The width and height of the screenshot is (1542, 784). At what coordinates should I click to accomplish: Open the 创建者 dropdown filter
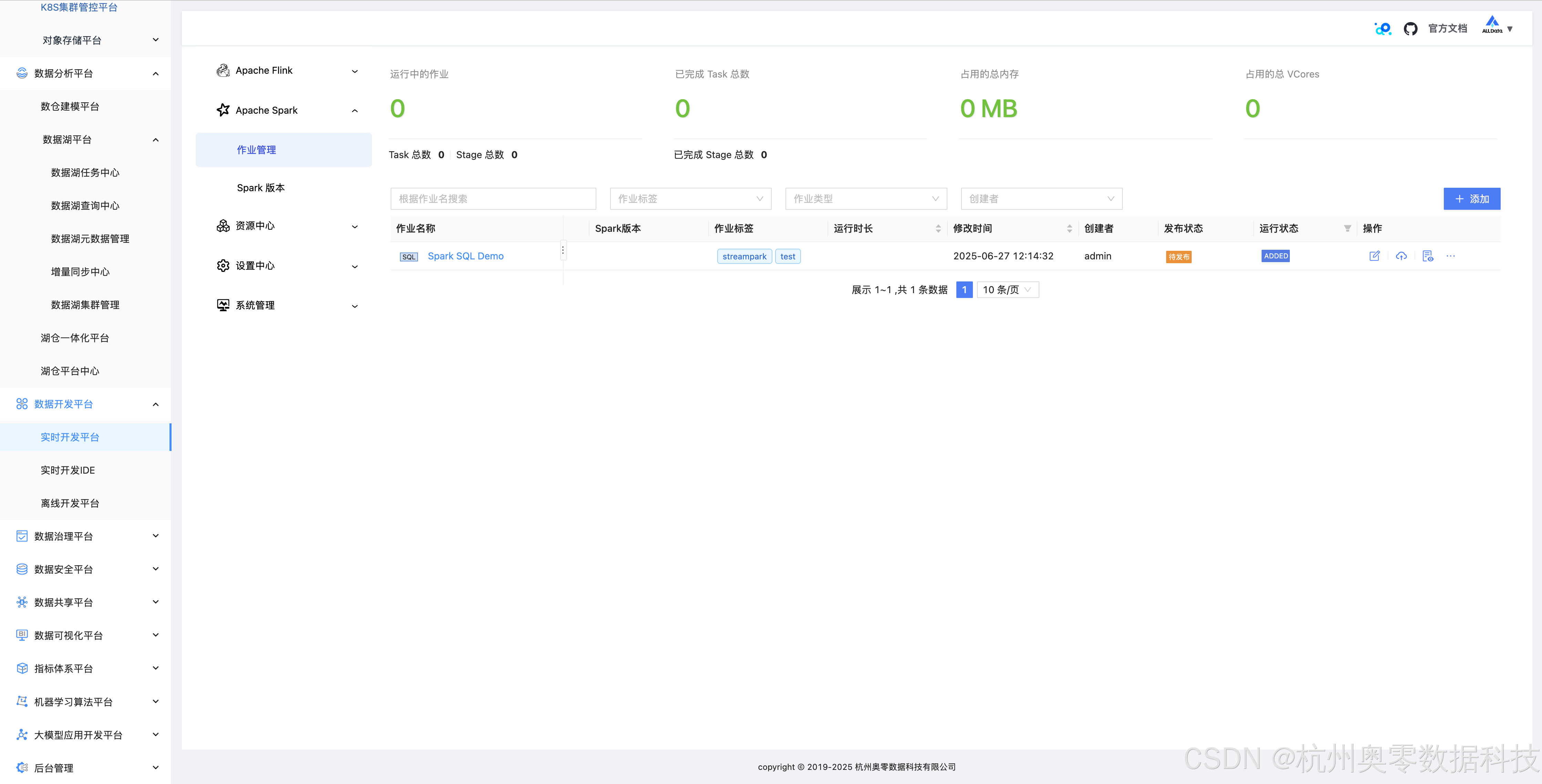(x=1041, y=199)
